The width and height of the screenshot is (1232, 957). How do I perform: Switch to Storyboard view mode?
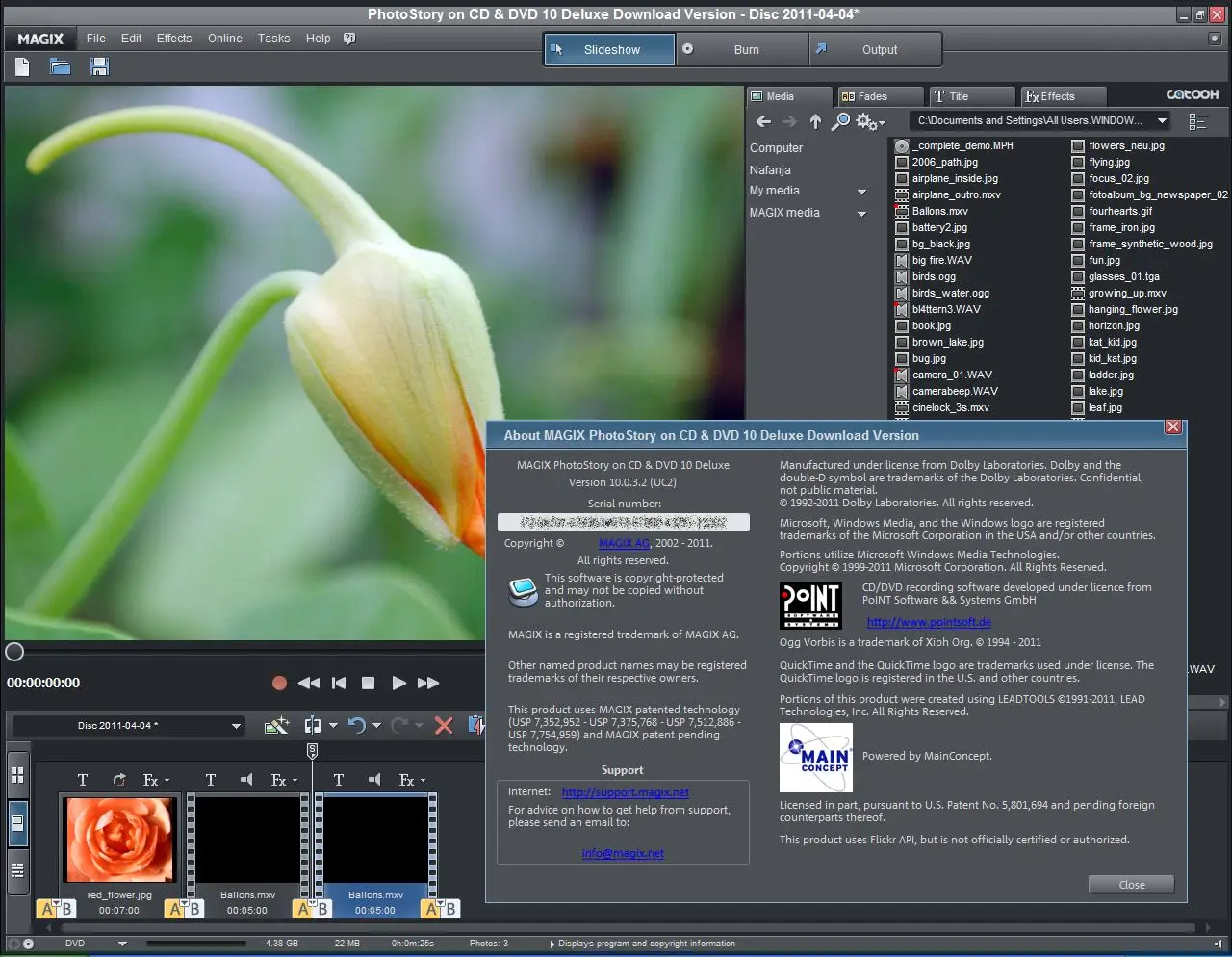point(16,823)
